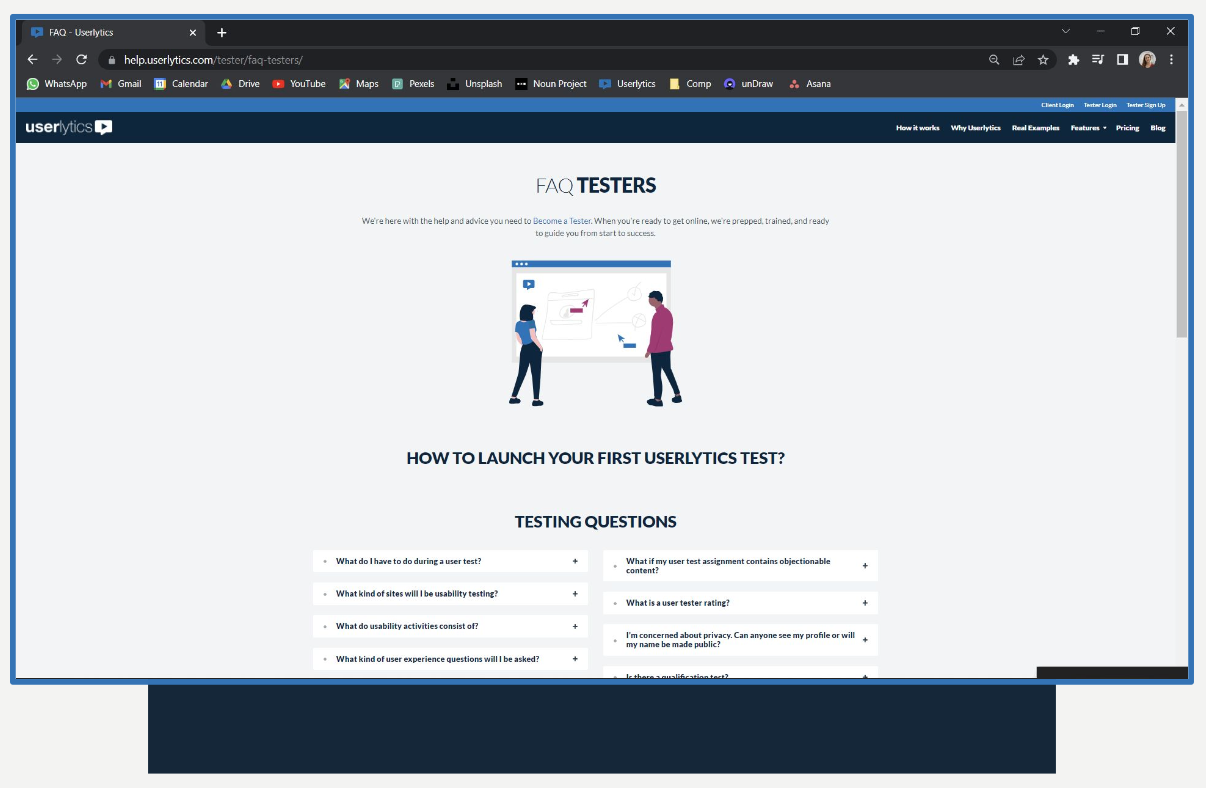Open the side panel icon in toolbar

(1122, 60)
